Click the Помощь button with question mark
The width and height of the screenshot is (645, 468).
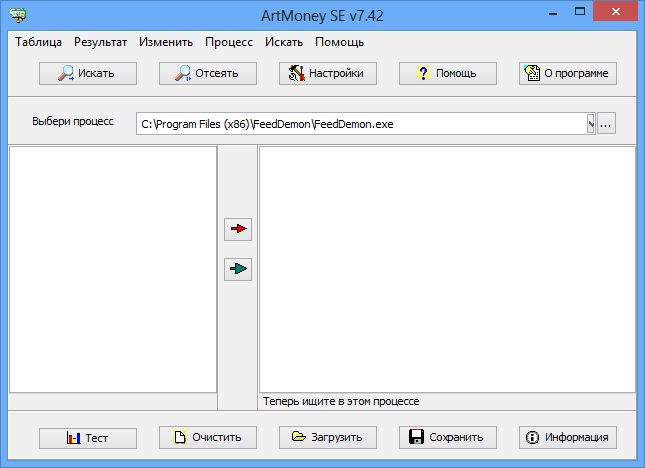pos(448,73)
